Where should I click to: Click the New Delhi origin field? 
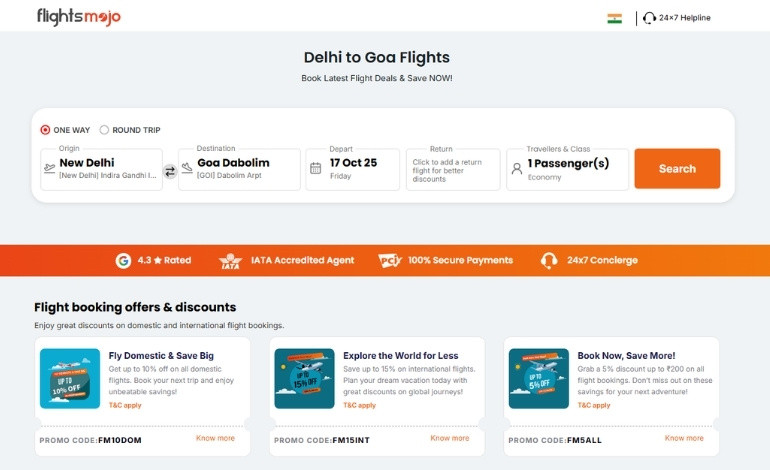(x=101, y=169)
